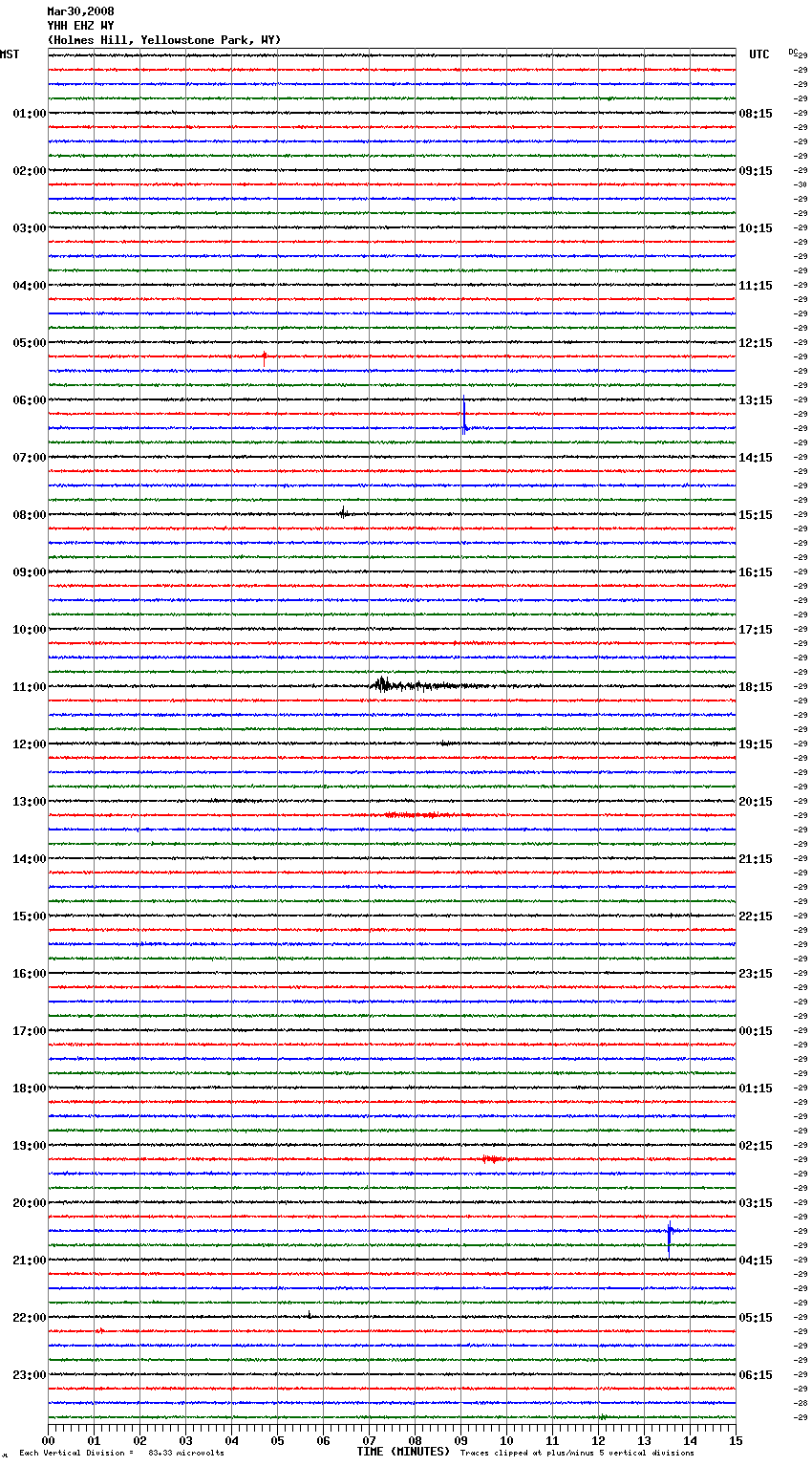
Task: Click the red spike on the 05:15 trace
Action: pos(265,357)
